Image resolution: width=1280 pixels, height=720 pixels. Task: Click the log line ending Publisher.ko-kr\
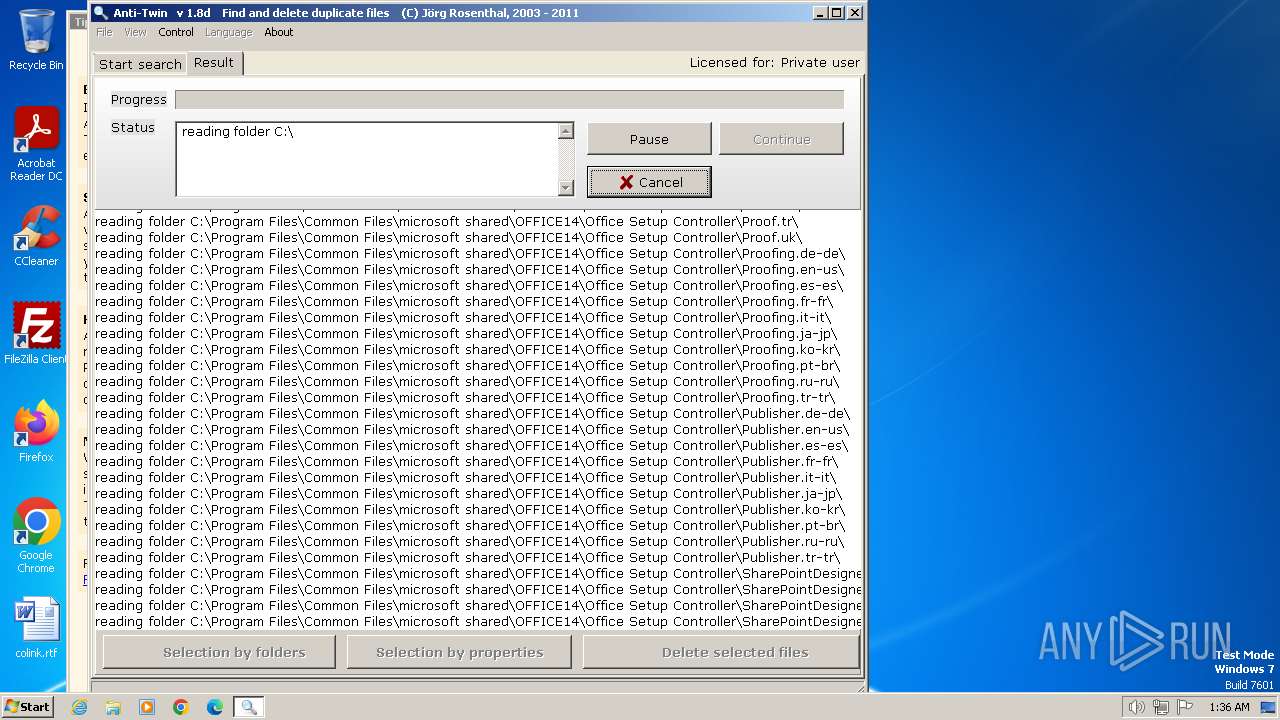[468, 510]
